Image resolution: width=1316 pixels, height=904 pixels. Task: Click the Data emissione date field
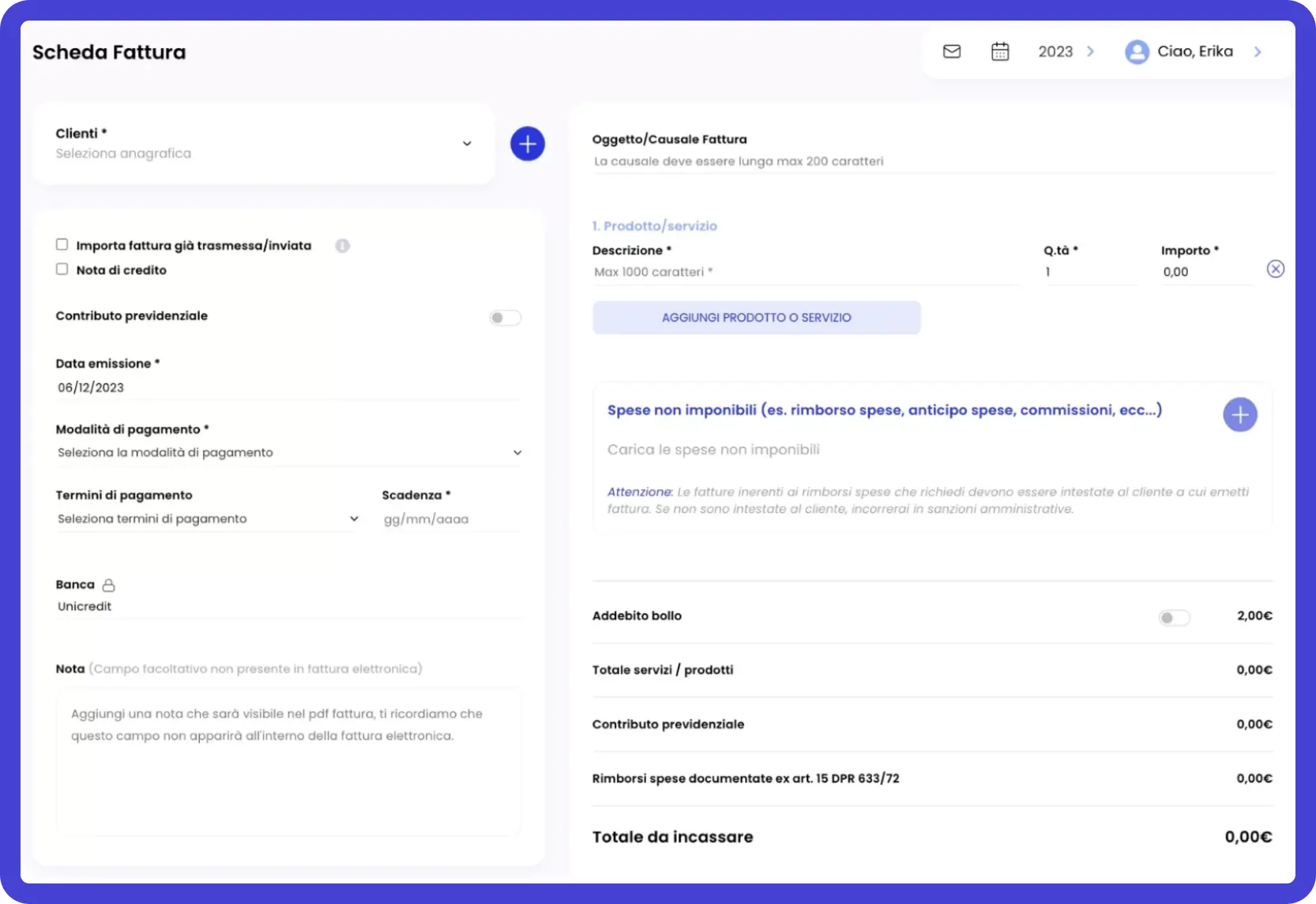click(x=288, y=388)
